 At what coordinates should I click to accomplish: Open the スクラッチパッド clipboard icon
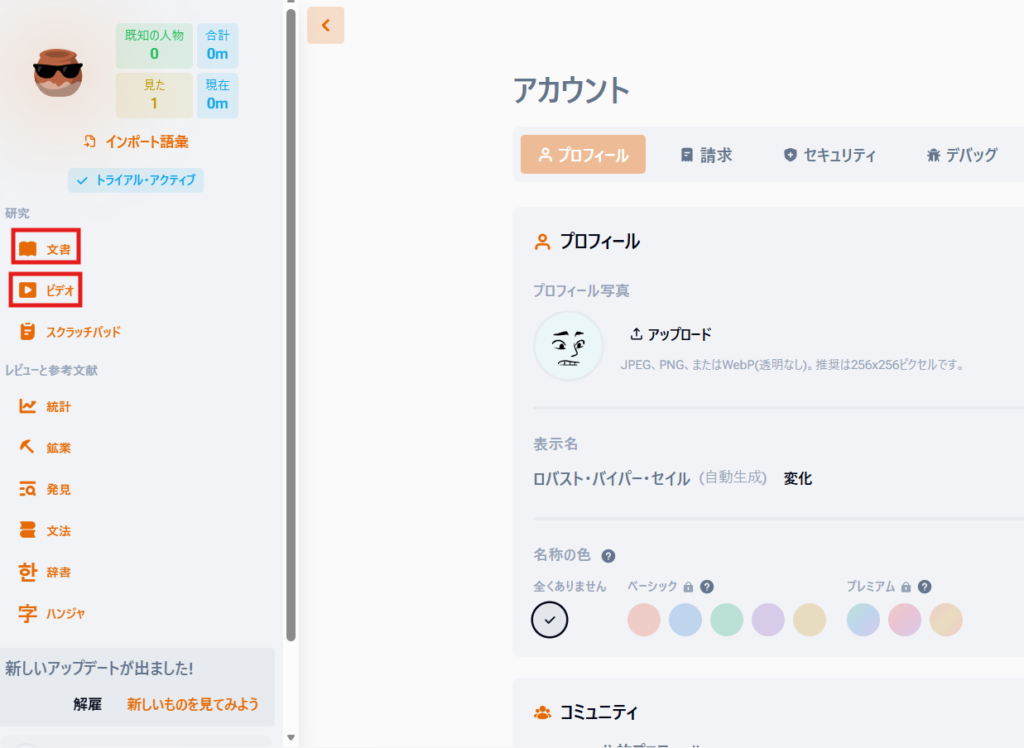click(x=28, y=332)
